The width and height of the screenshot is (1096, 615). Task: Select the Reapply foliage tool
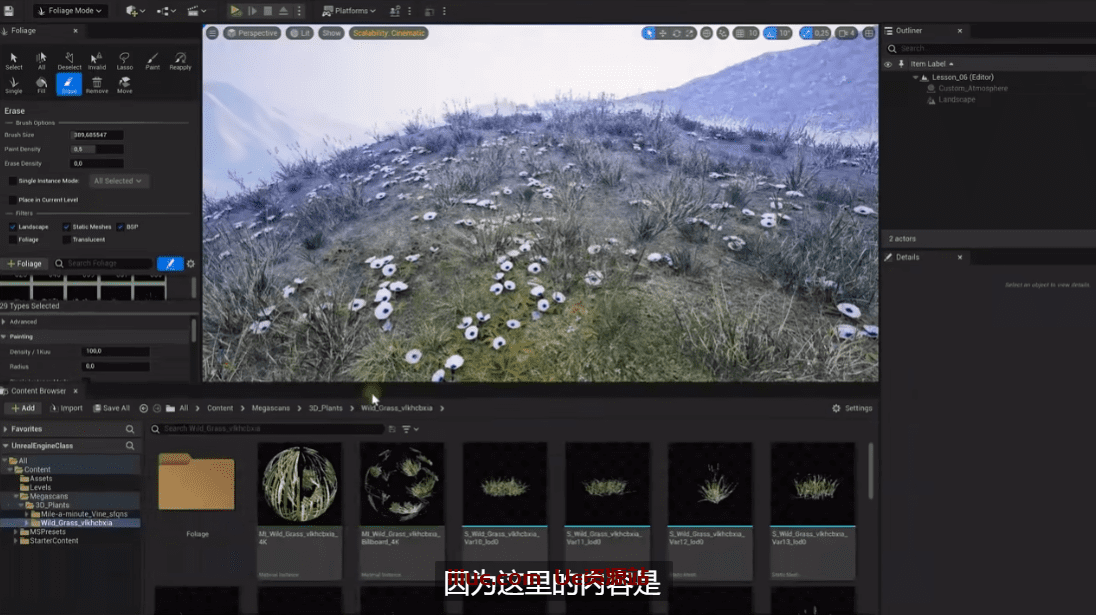[181, 60]
